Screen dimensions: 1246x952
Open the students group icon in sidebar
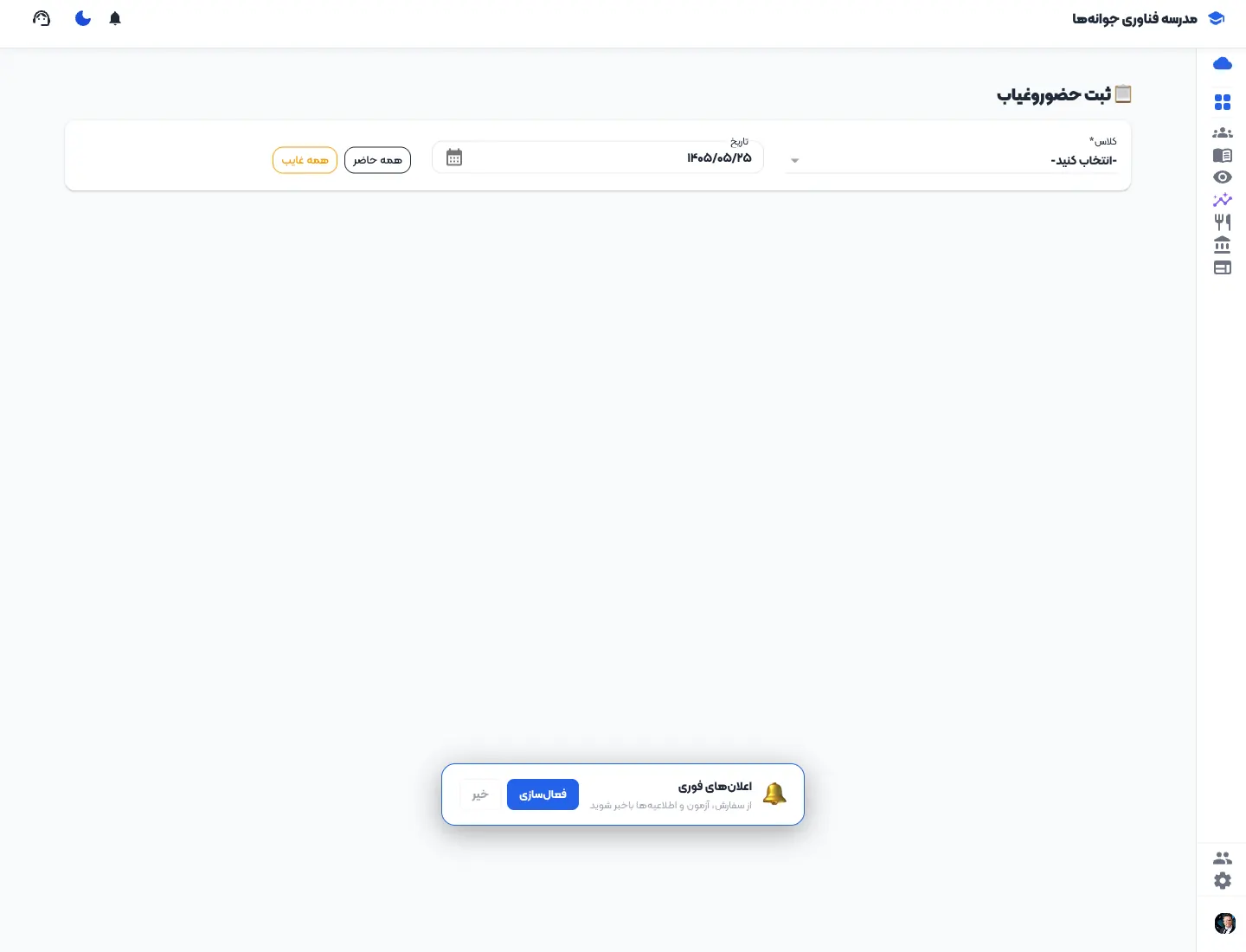coord(1222,133)
